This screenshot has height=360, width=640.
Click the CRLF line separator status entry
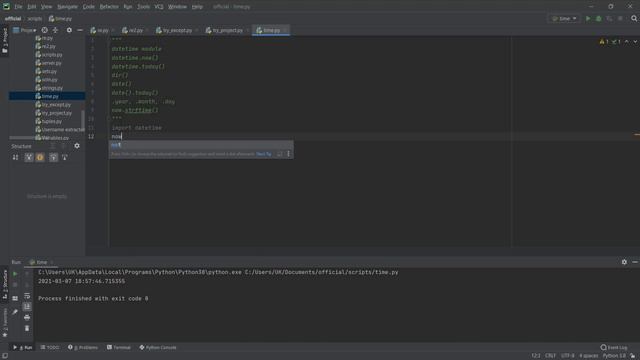click(550, 356)
